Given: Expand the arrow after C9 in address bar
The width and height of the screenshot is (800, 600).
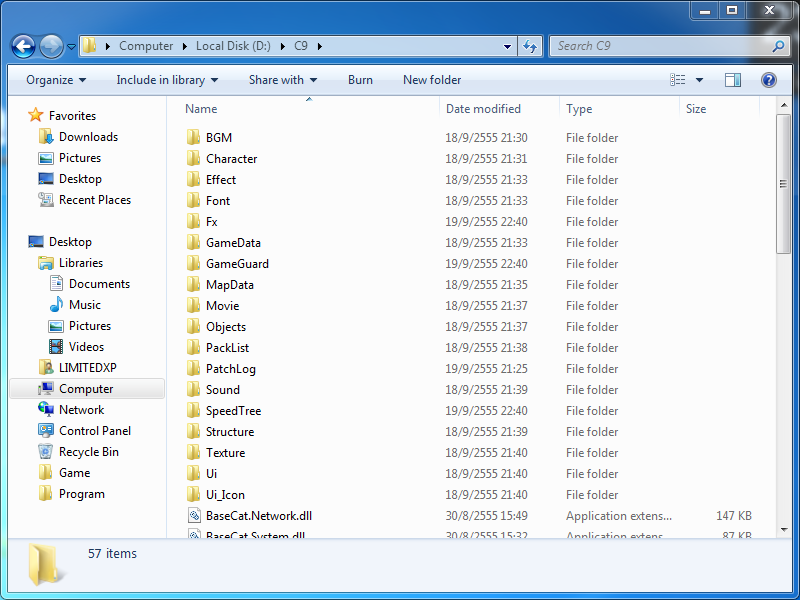Looking at the screenshot, I should tap(320, 46).
